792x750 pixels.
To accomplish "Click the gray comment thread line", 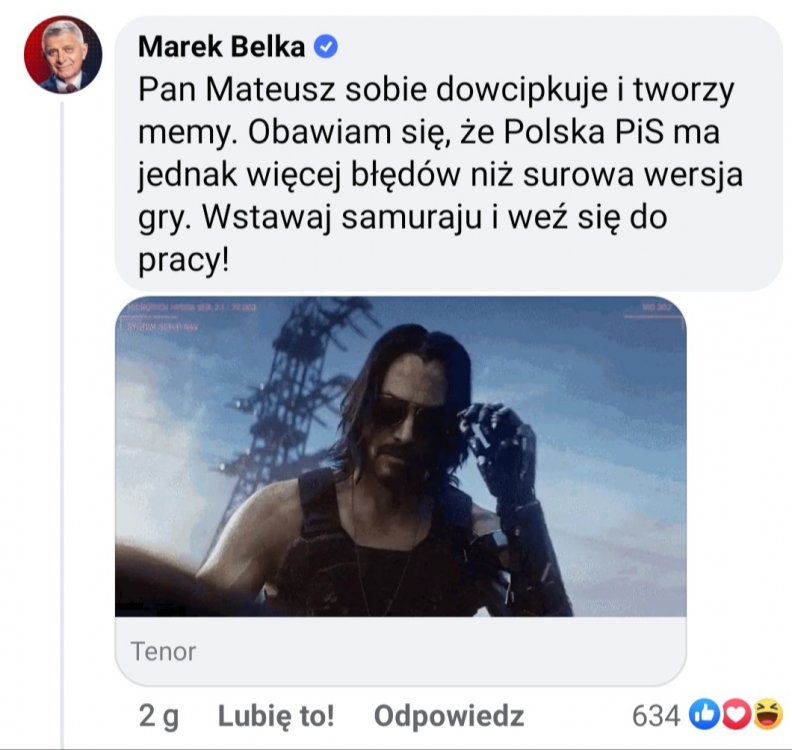I will click(x=62, y=424).
